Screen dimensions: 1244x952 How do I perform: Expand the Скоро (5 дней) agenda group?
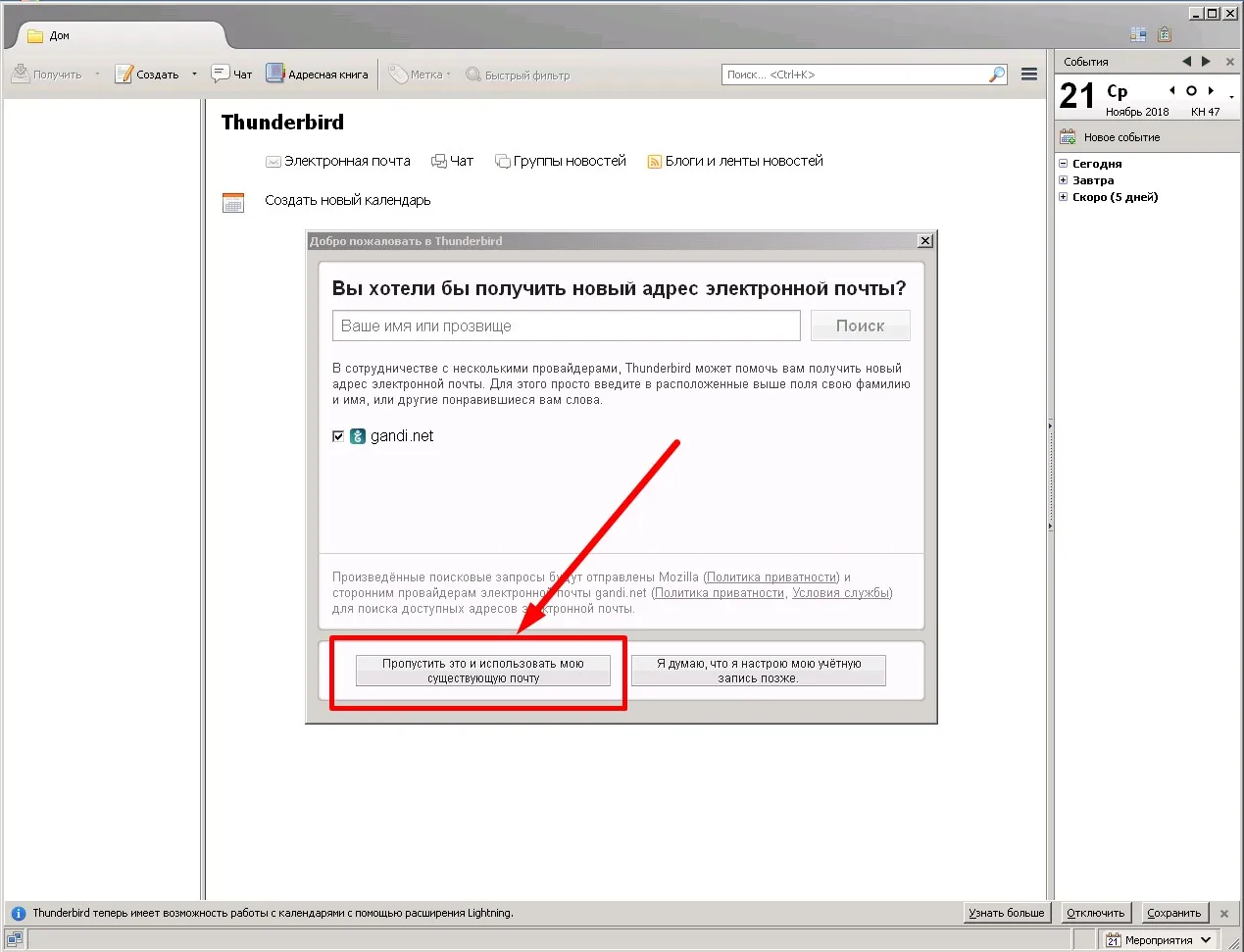tap(1063, 197)
